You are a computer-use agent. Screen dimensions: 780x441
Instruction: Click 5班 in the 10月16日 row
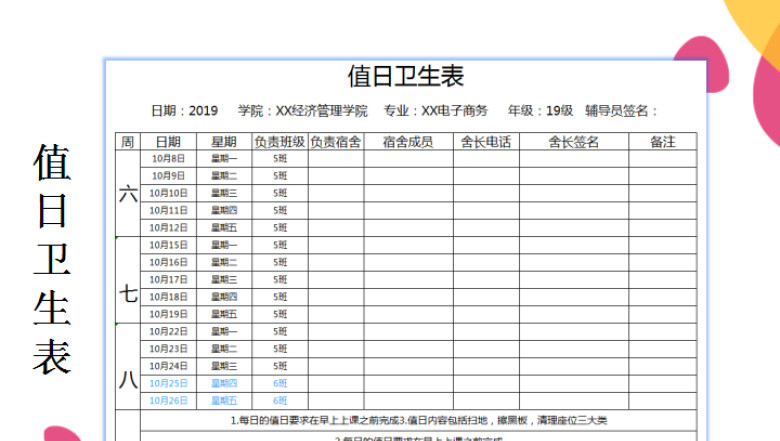coord(280,263)
